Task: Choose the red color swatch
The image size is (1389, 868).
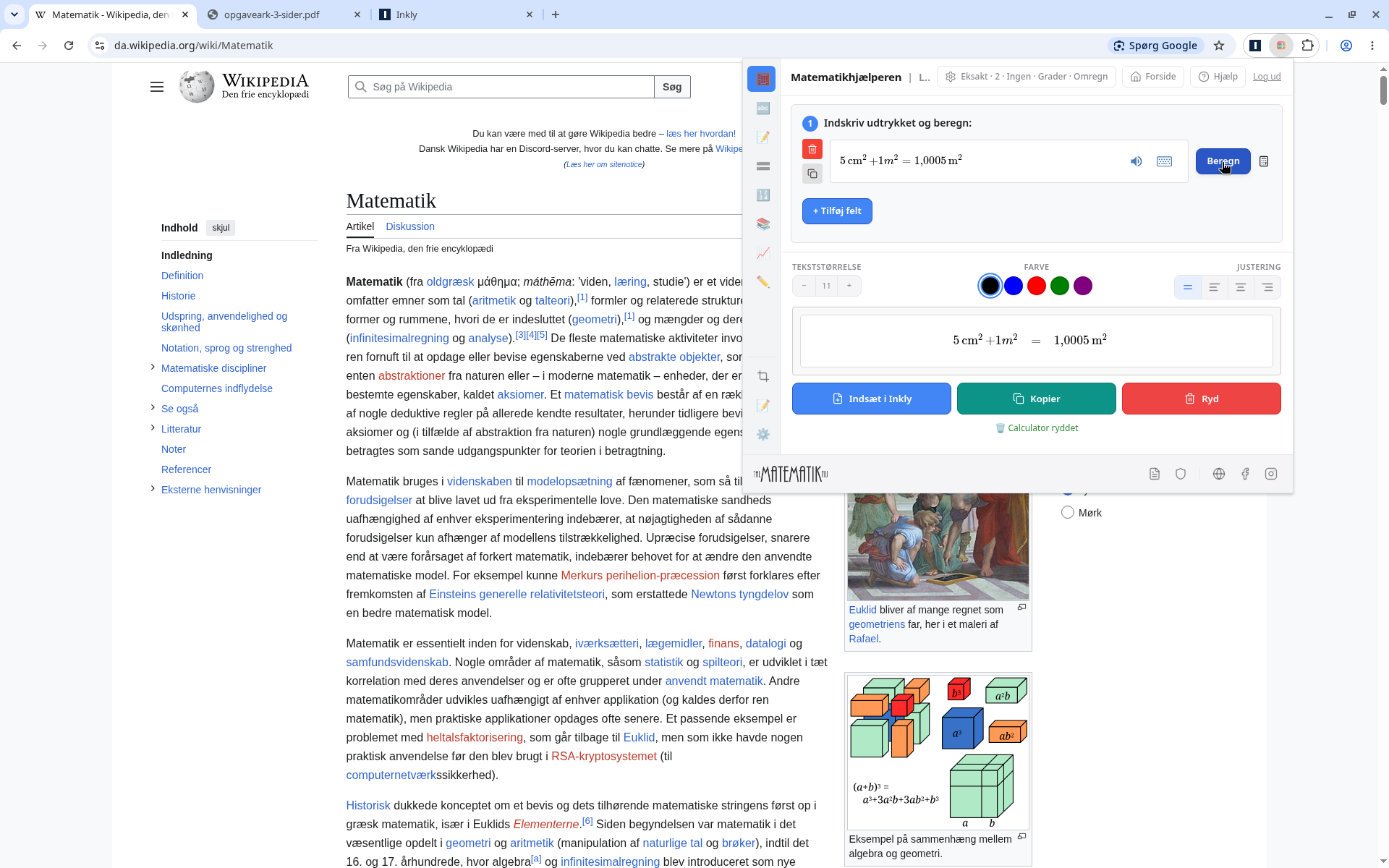Action: coord(1036,286)
